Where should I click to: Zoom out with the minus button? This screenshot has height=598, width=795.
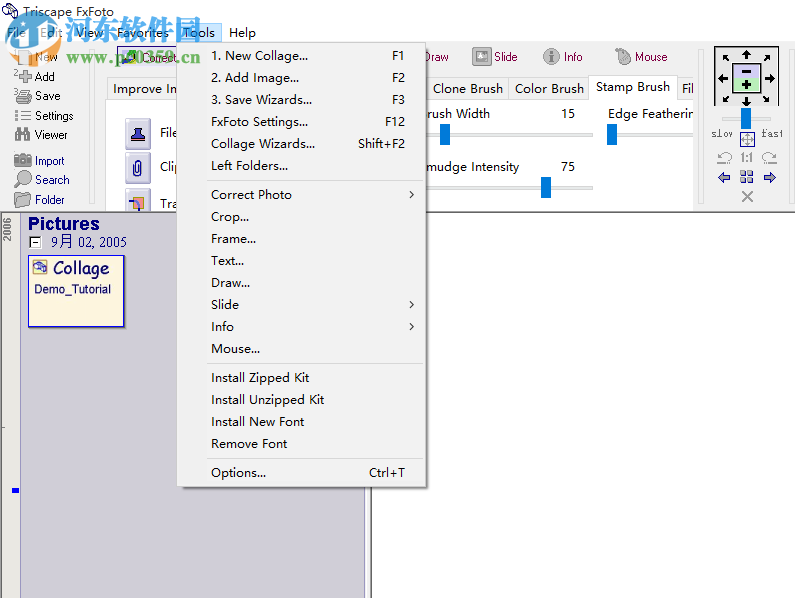[x=746, y=72]
